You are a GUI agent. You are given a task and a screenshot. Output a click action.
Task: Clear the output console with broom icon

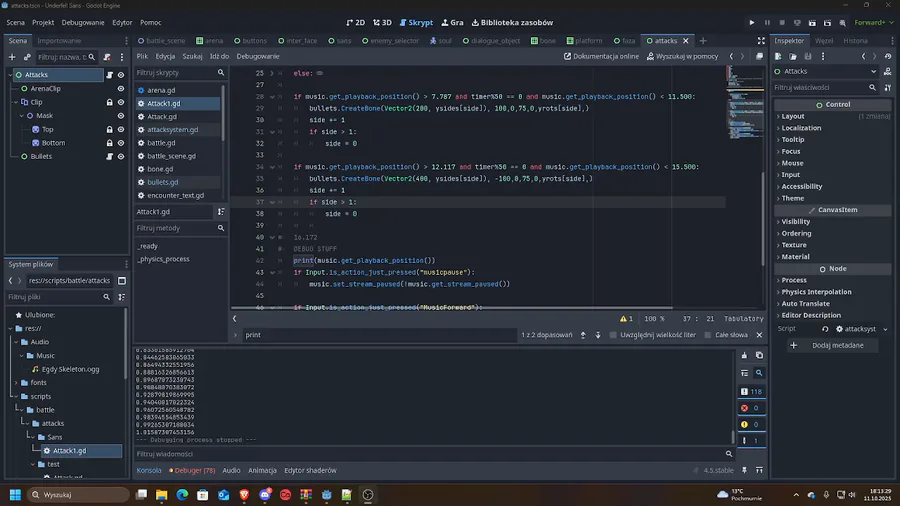coord(744,355)
